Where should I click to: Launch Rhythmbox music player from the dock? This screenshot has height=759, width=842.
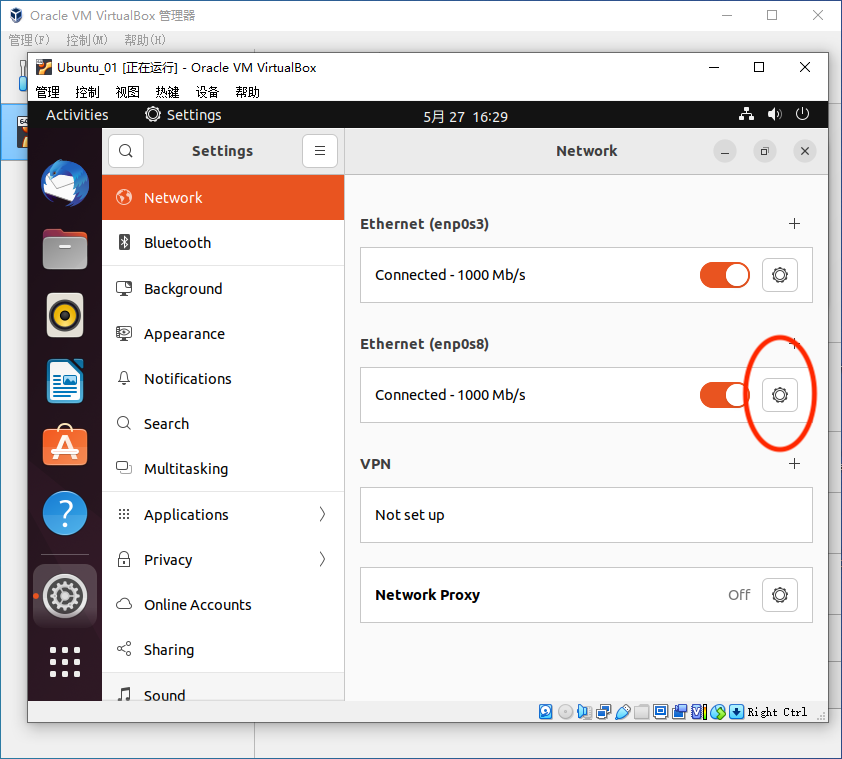[x=65, y=315]
